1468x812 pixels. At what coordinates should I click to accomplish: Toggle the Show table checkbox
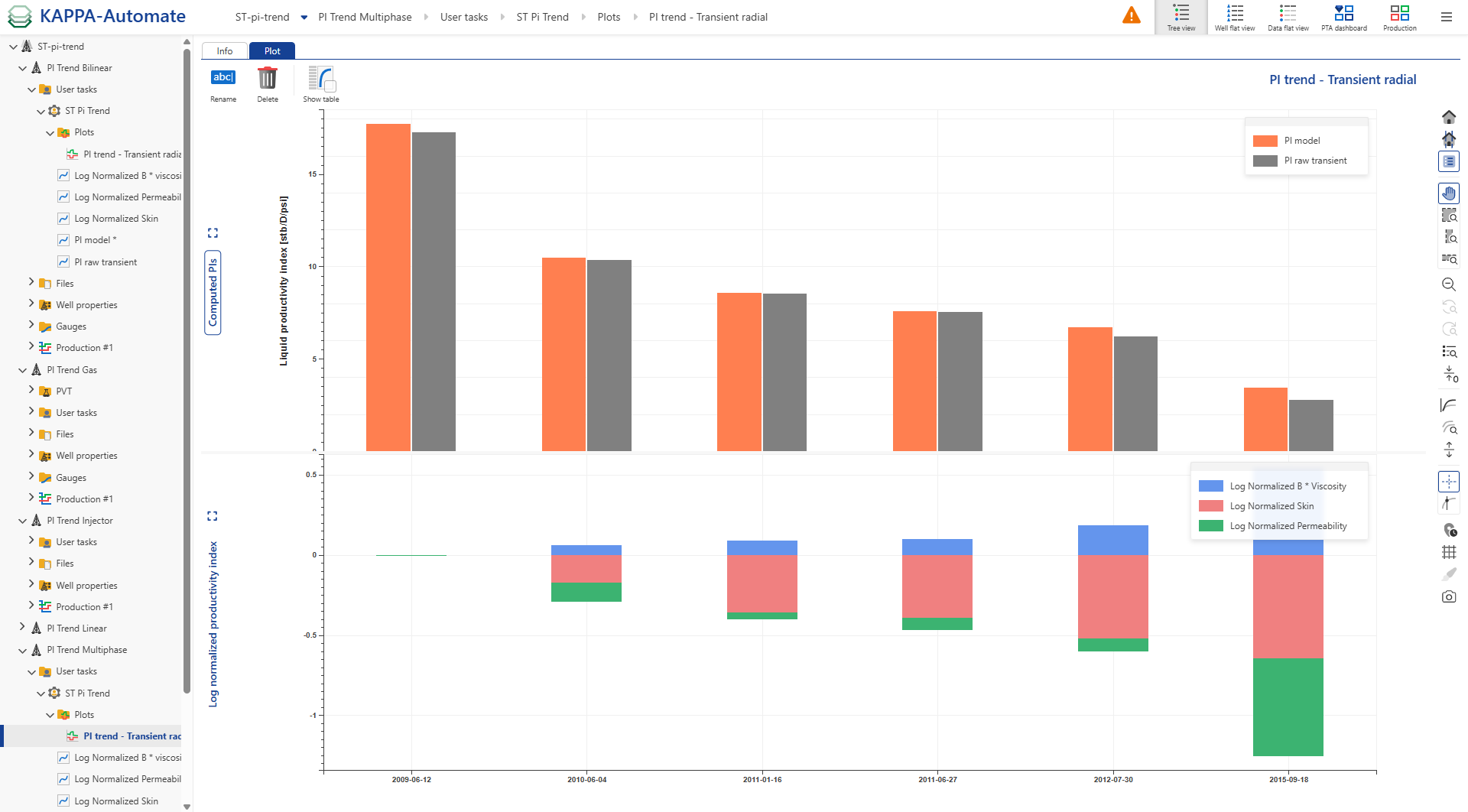click(330, 86)
